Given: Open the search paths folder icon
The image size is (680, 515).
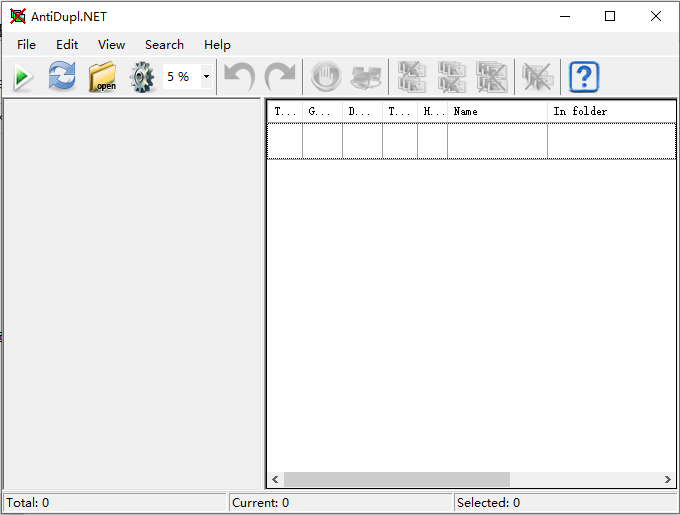Looking at the screenshot, I should 102,77.
